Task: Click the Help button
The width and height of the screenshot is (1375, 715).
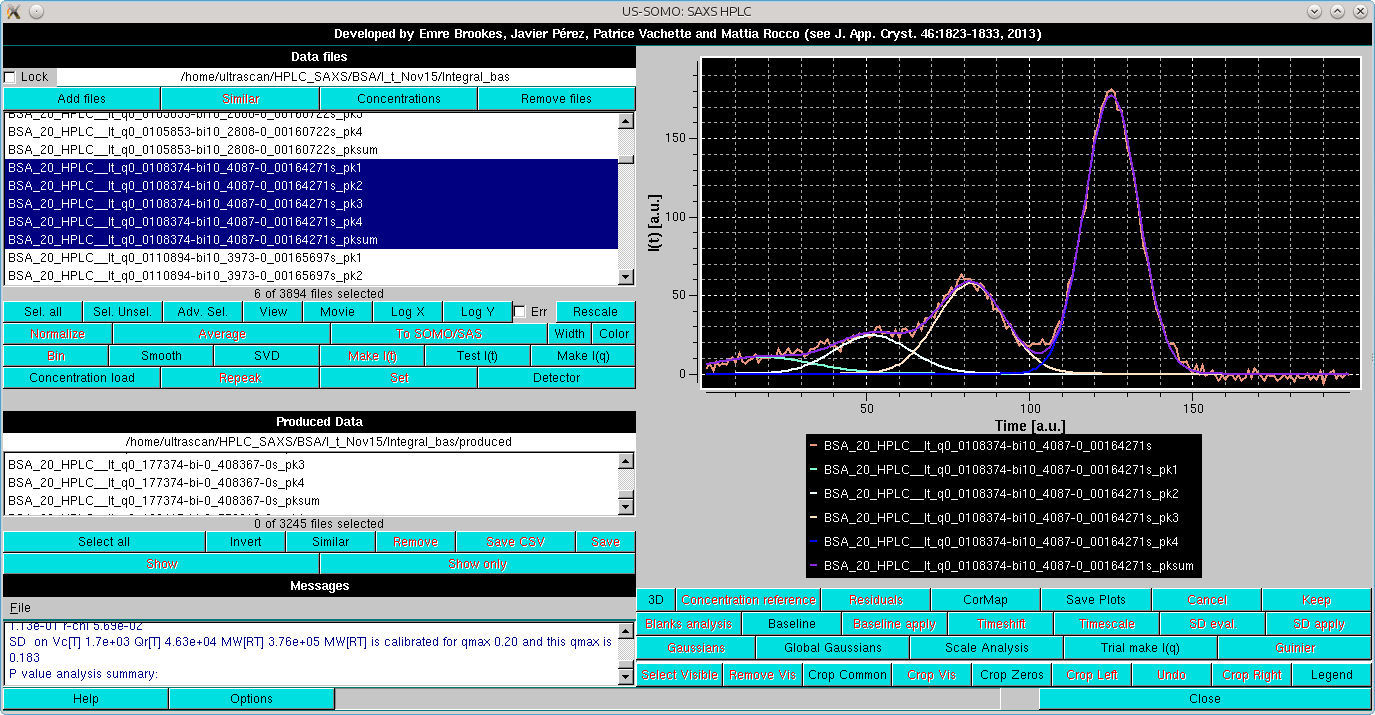Action: [86, 699]
